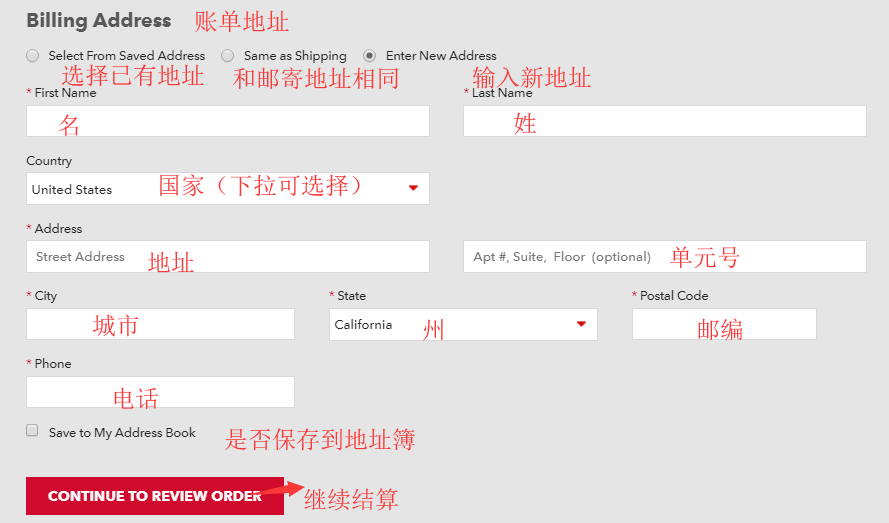
Task: Open the State dropdown showing California
Action: [463, 324]
